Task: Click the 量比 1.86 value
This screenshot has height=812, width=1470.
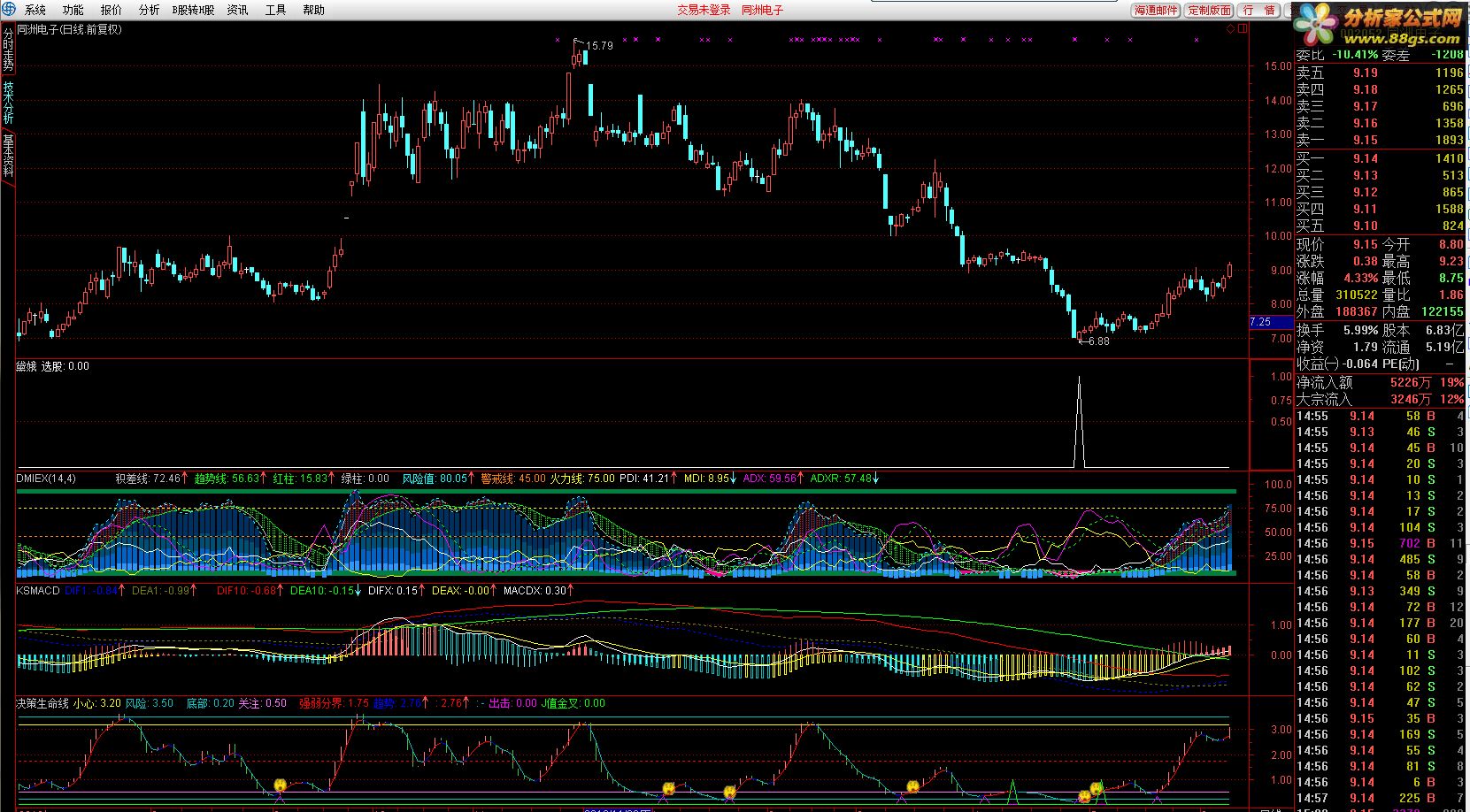Action: pyautogui.click(x=1451, y=295)
